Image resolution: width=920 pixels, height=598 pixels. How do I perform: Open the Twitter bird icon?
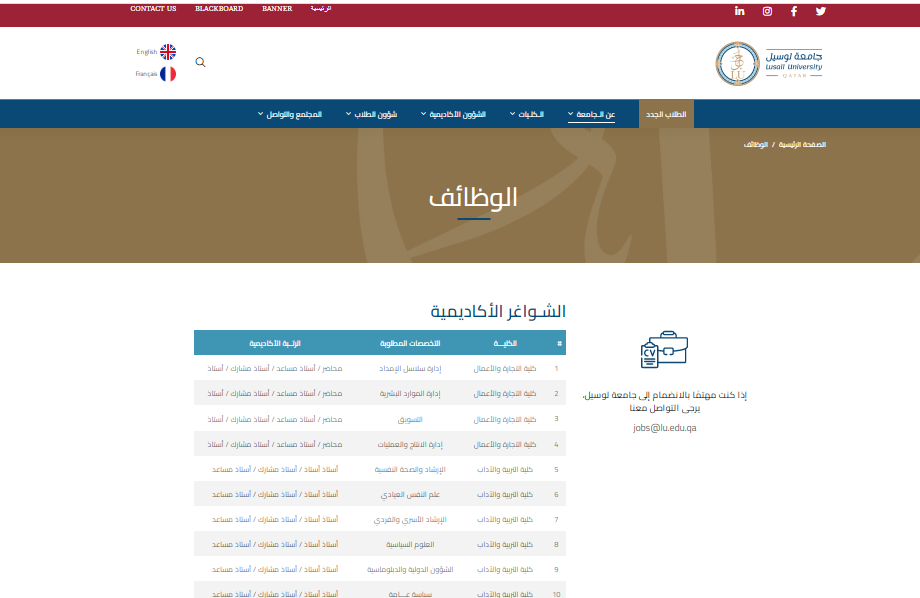click(x=821, y=11)
